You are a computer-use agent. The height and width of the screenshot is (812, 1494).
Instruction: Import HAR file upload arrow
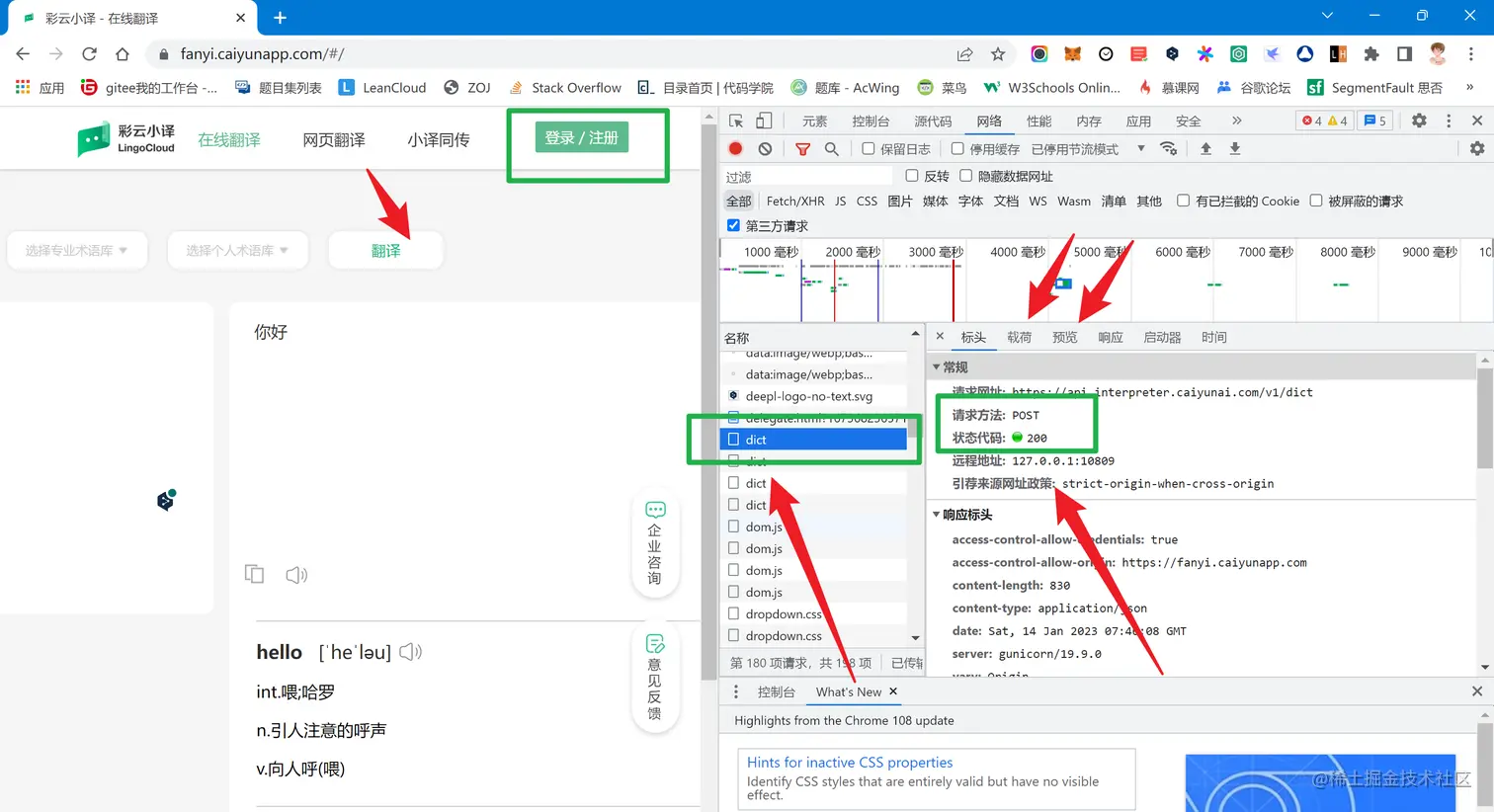(1205, 149)
